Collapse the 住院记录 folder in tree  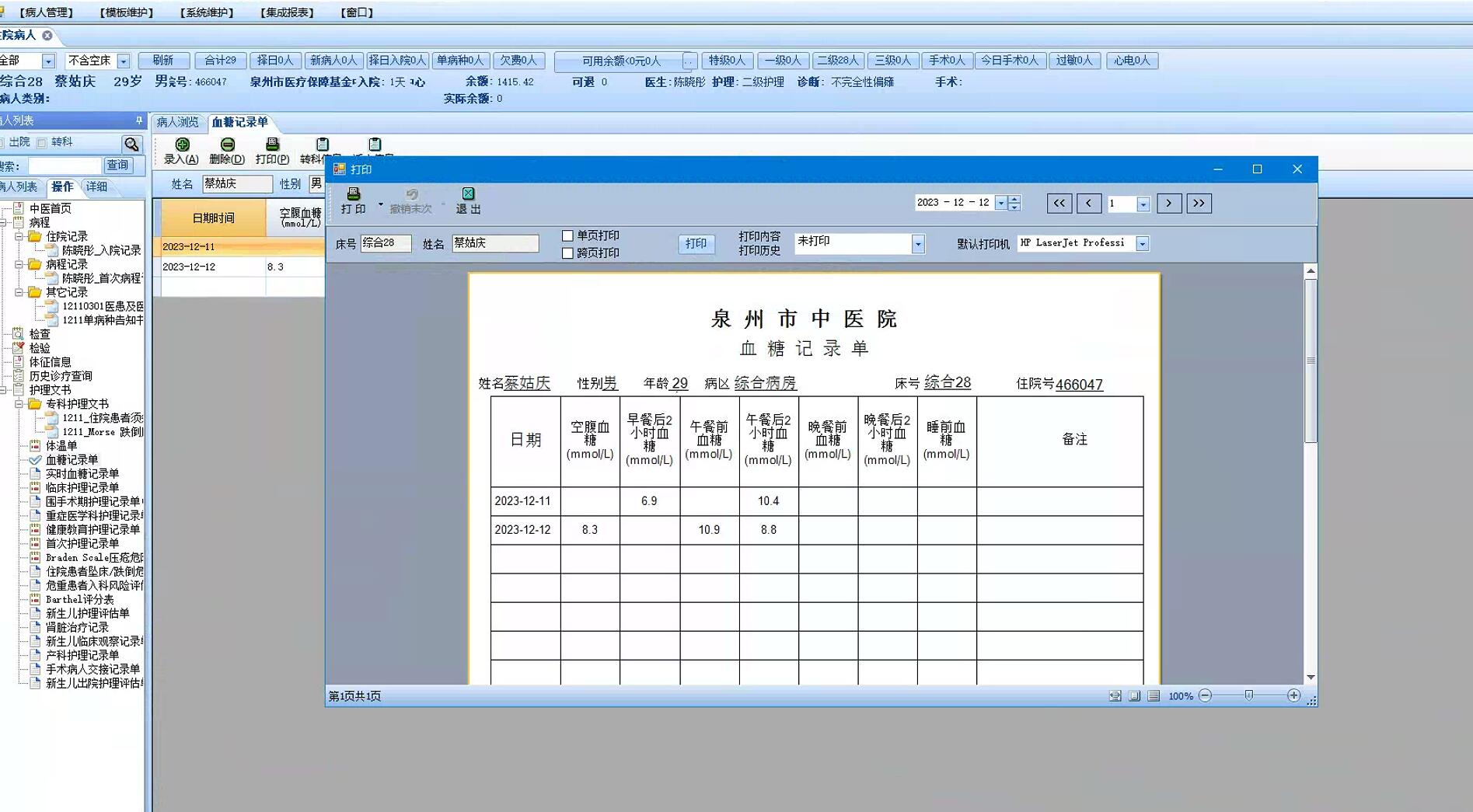[19, 236]
